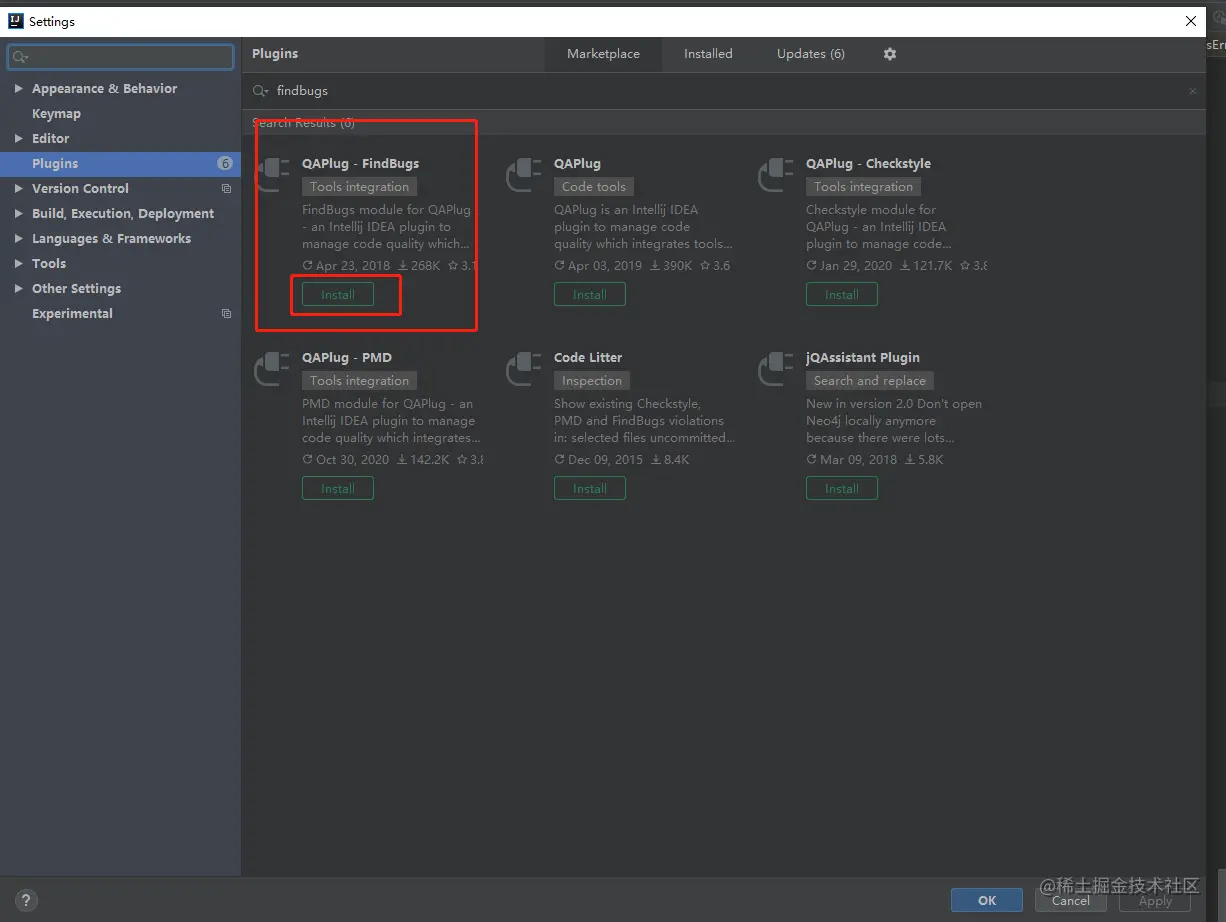Click the Tools integration tag under QAPlug - Checkstyle
Viewport: 1226px width, 922px height.
tap(863, 187)
